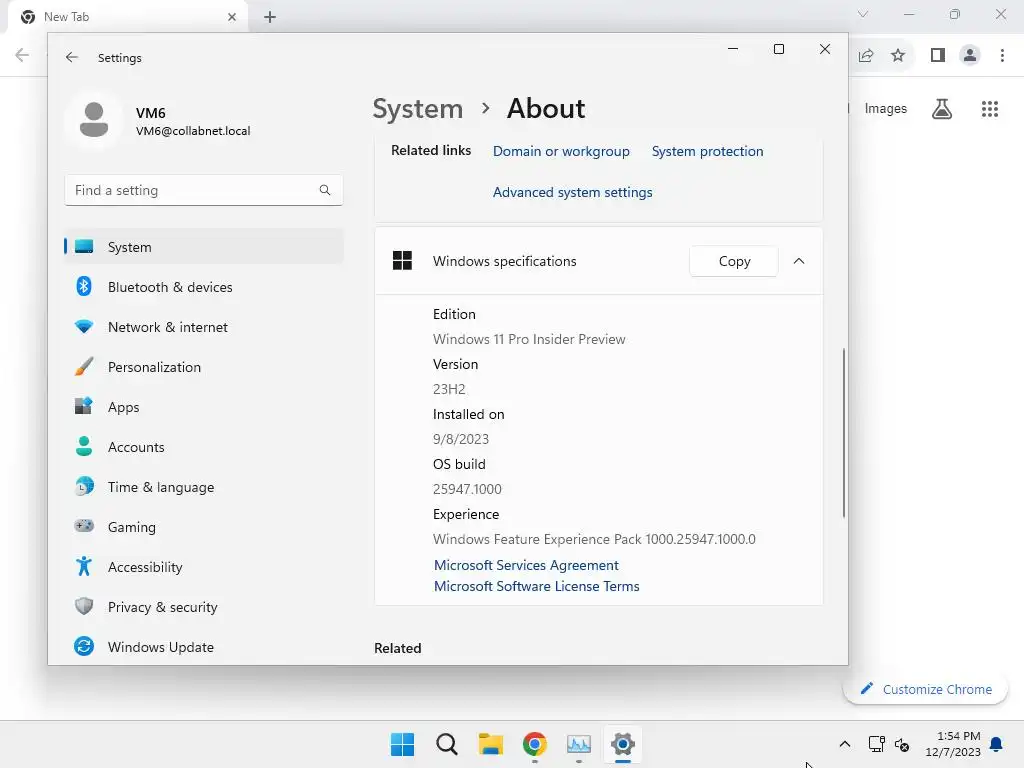The image size is (1024, 768).
Task: Navigate to System breadcrumb
Action: (418, 108)
